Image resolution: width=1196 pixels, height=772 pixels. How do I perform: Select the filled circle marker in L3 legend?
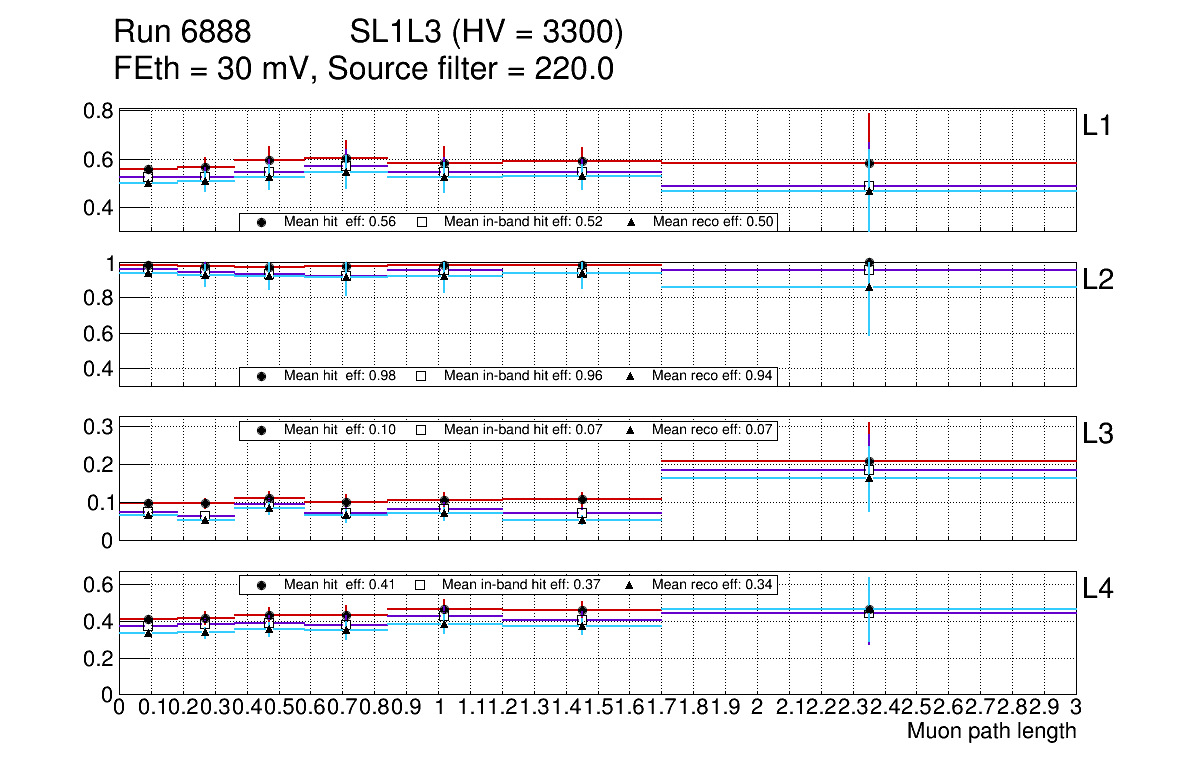(x=262, y=430)
